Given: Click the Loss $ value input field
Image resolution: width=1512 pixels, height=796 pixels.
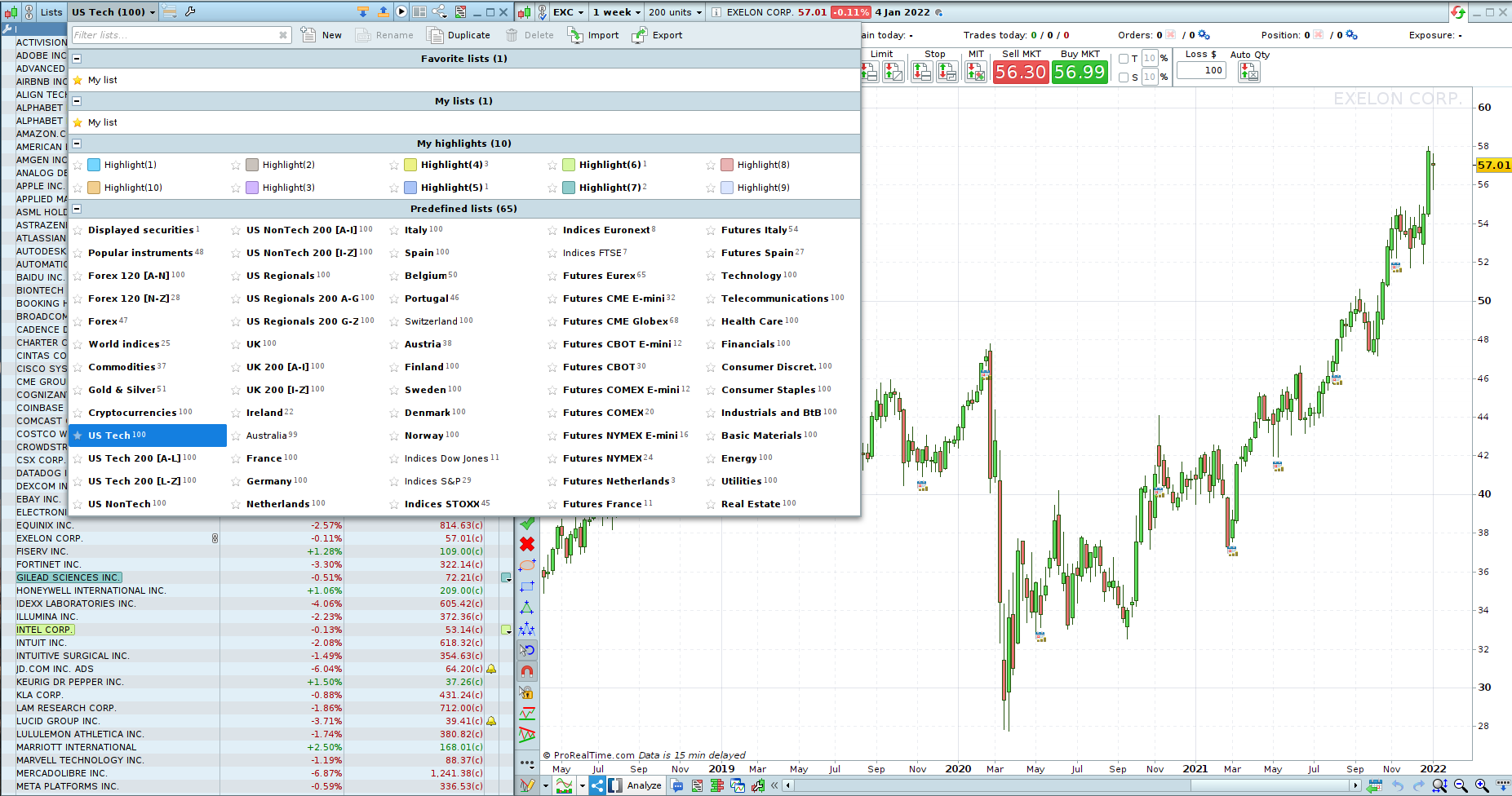Looking at the screenshot, I should (1201, 71).
